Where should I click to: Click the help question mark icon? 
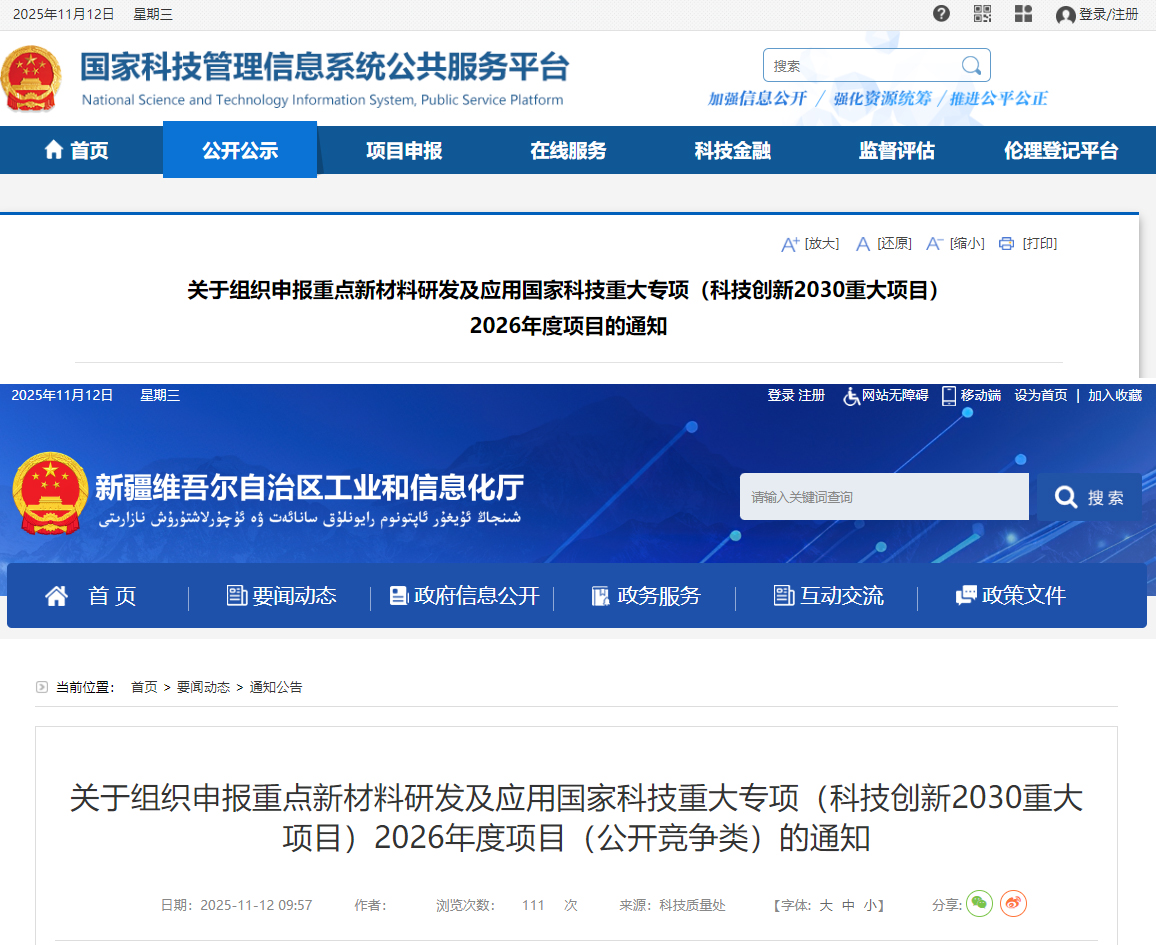[941, 14]
